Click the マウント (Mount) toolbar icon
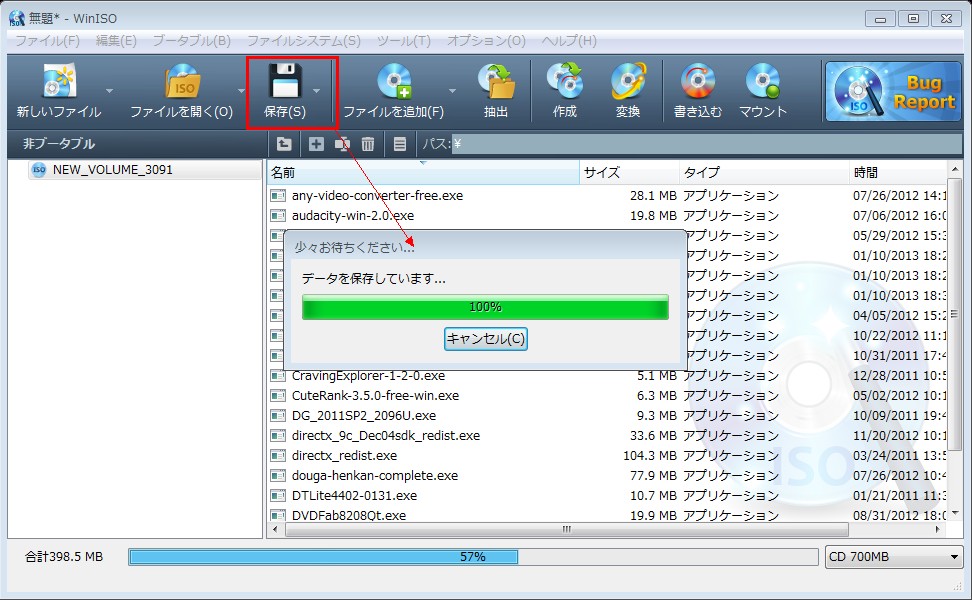This screenshot has height=600, width=972. pyautogui.click(x=763, y=81)
